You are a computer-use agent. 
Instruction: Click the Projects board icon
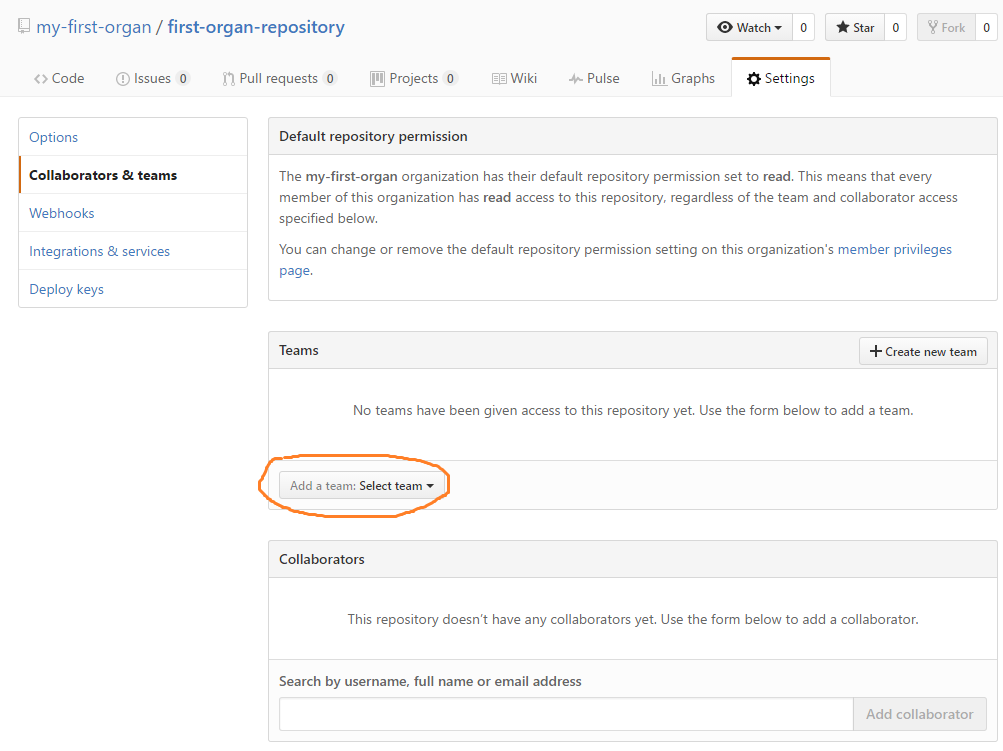tap(377, 79)
